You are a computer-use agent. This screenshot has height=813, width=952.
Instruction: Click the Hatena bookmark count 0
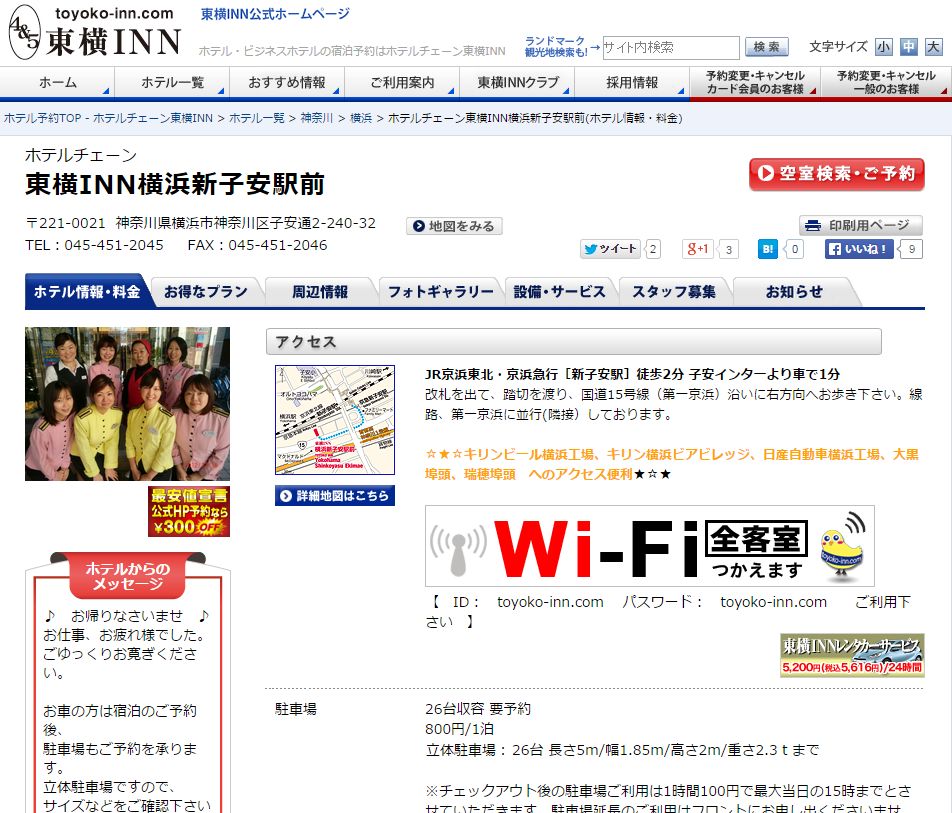[x=795, y=249]
